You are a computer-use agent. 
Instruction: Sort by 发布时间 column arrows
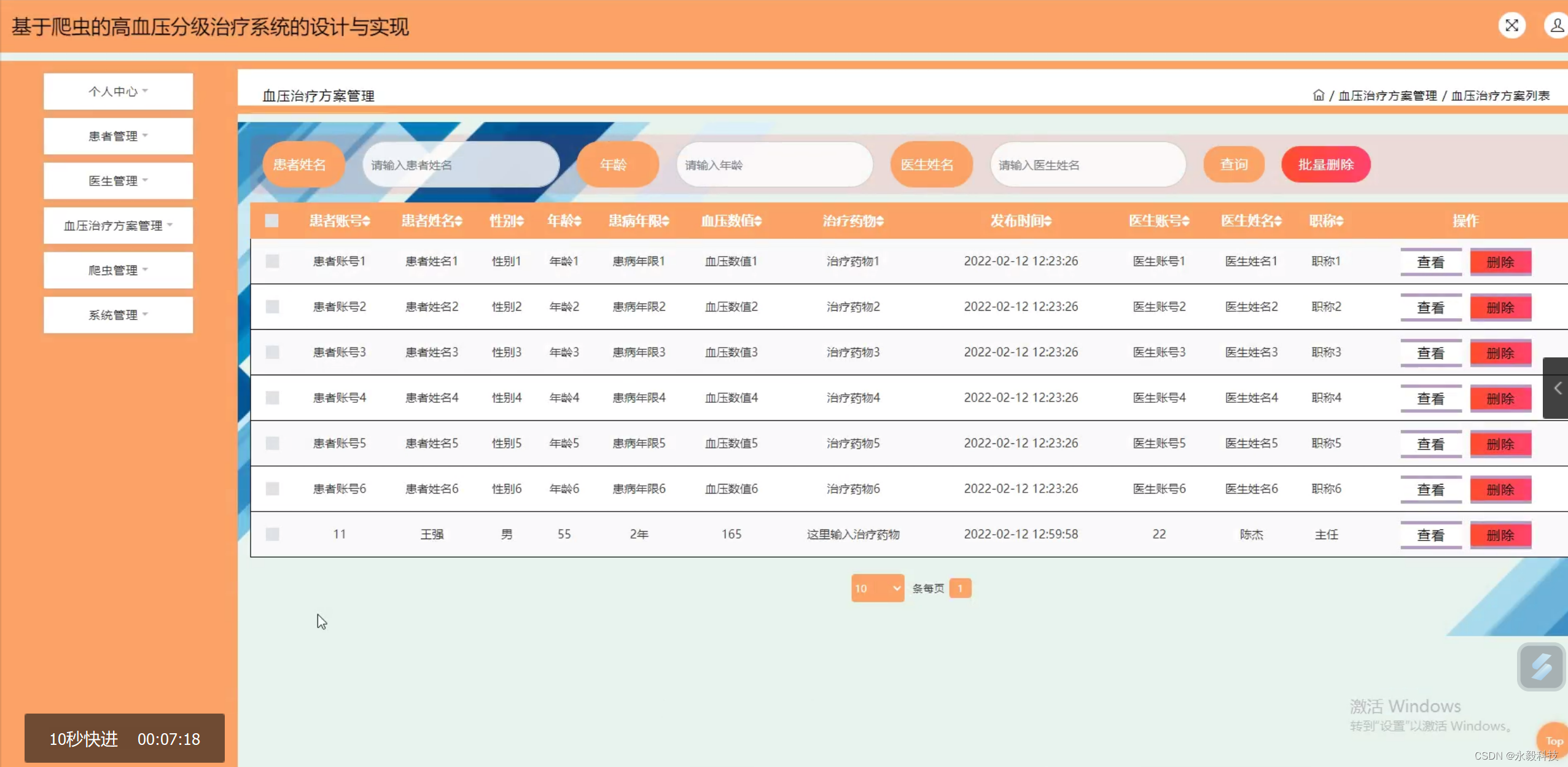[x=1048, y=221]
